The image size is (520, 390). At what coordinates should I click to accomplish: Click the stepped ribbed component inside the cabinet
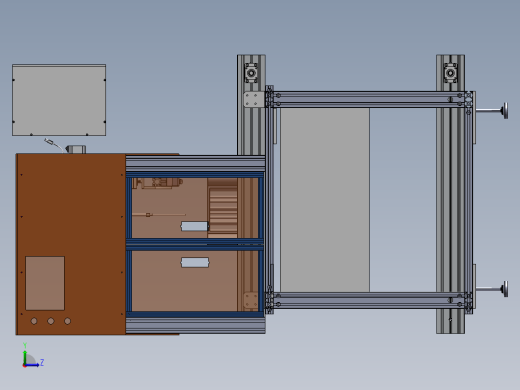(x=223, y=209)
